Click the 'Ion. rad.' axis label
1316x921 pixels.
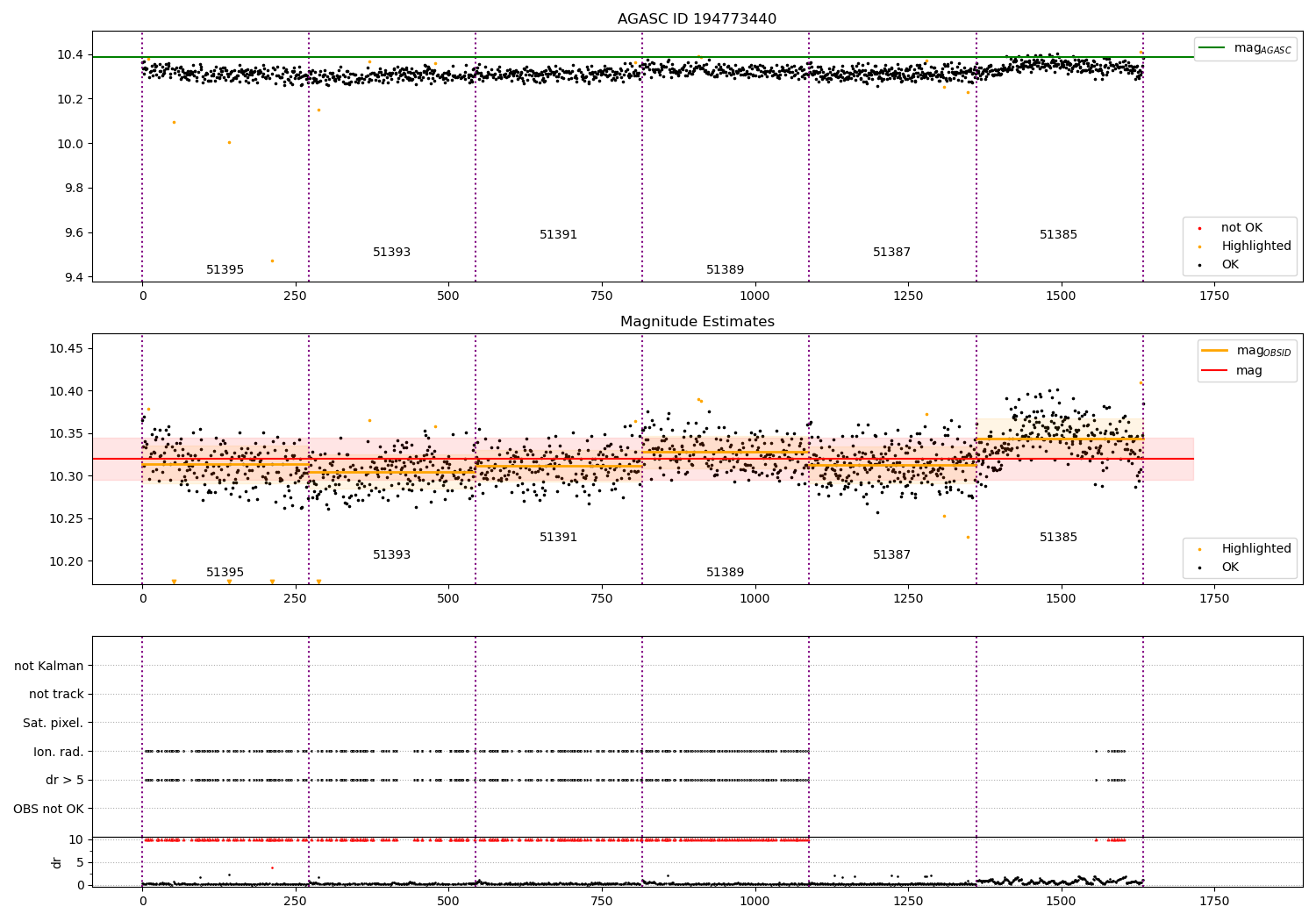(59, 753)
